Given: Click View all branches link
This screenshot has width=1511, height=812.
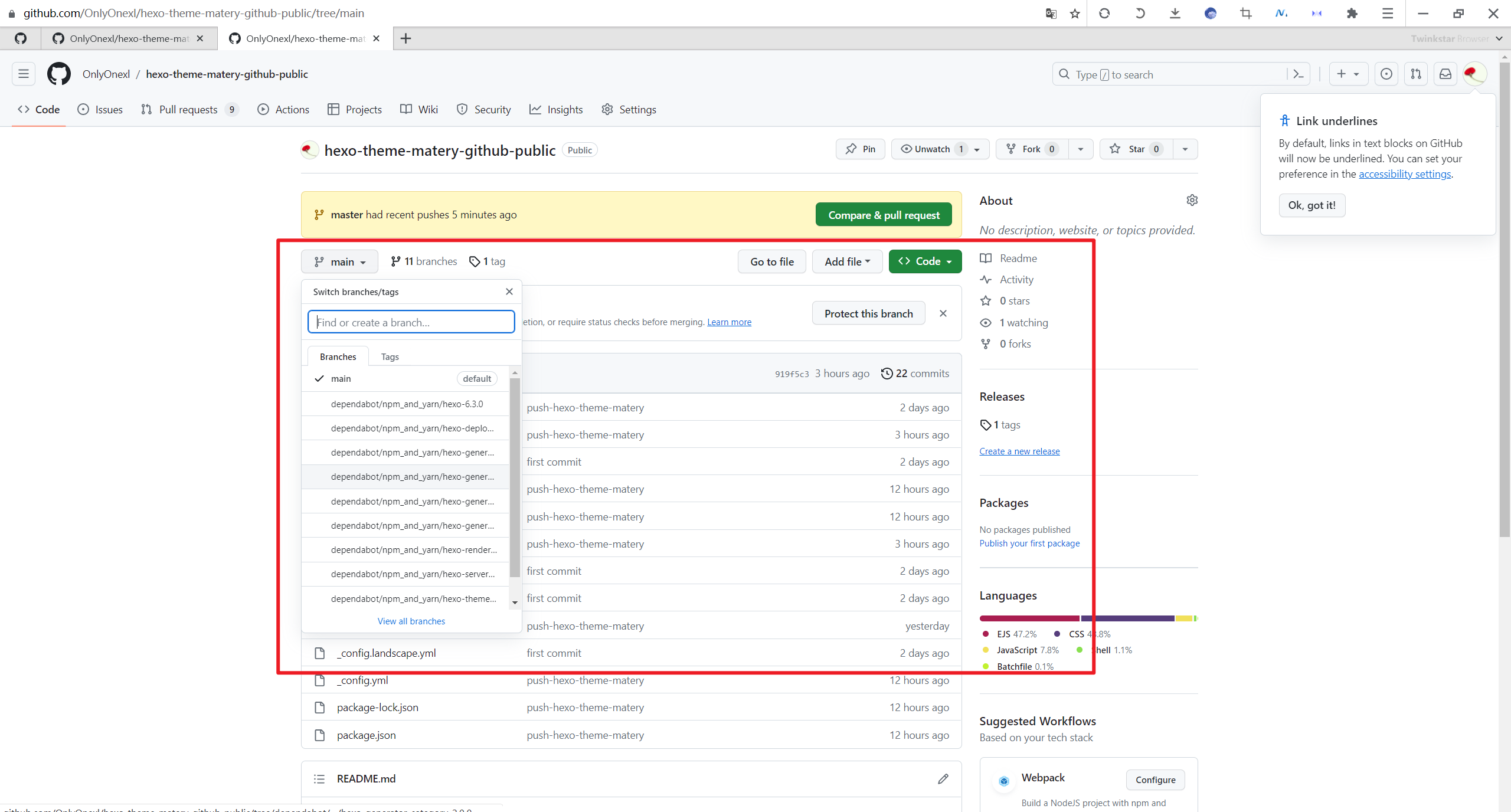Looking at the screenshot, I should [411, 621].
